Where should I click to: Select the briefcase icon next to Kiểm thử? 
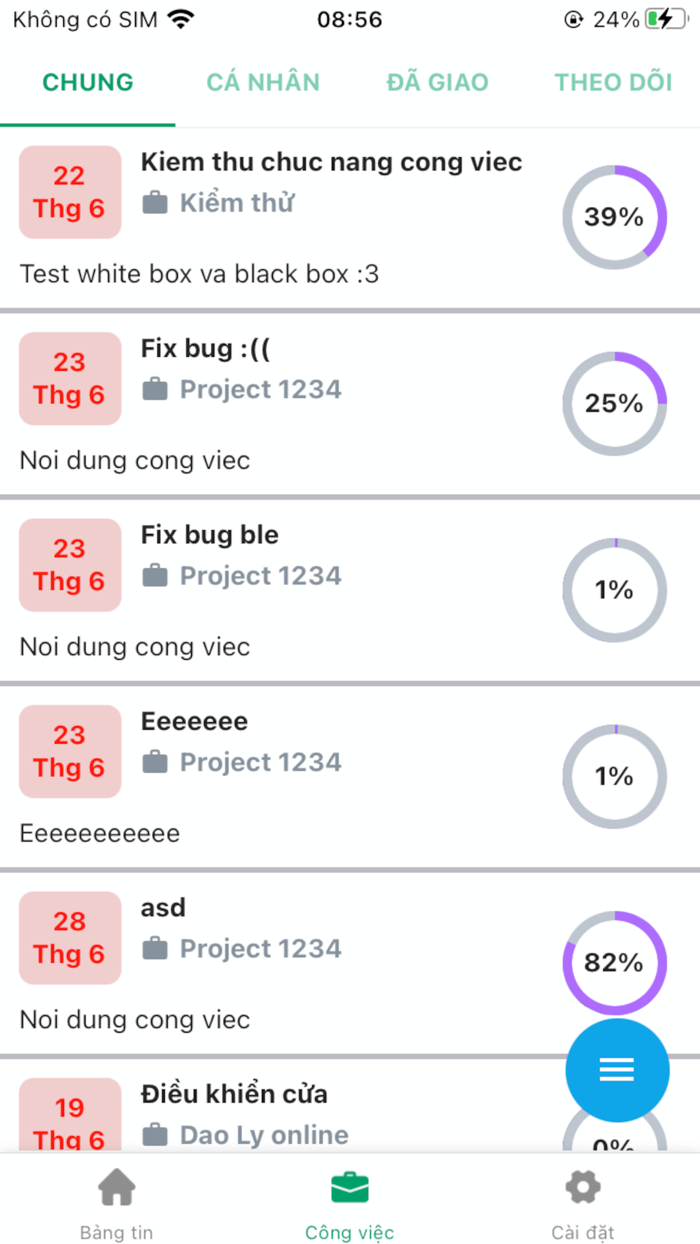[156, 202]
